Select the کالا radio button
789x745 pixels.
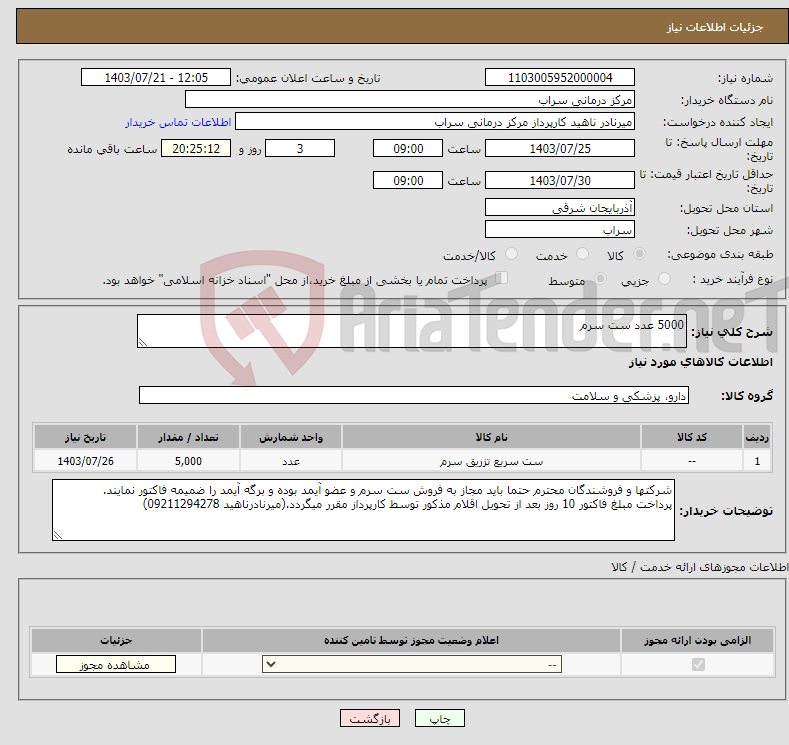coord(639,254)
